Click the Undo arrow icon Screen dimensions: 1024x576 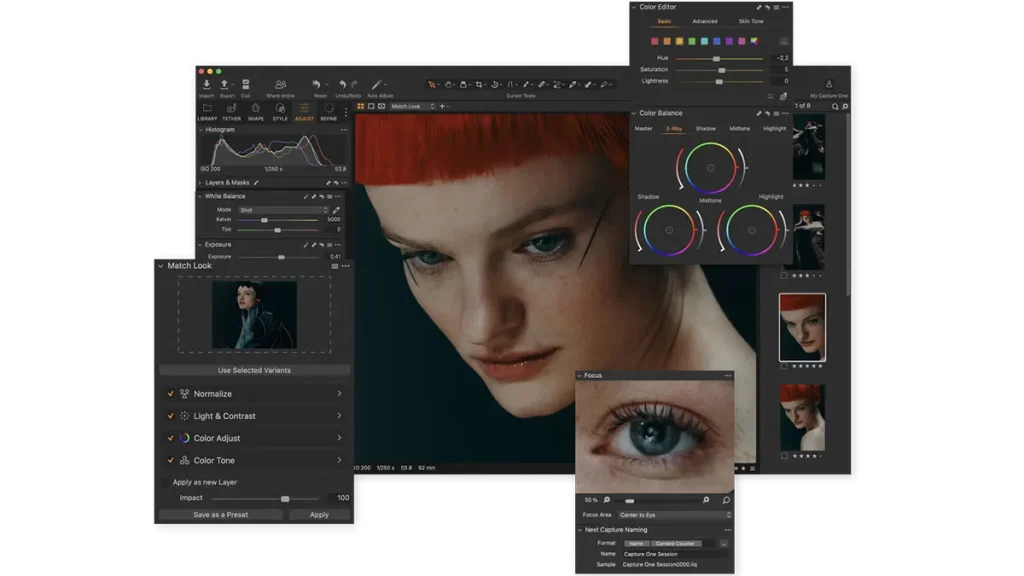tap(342, 84)
